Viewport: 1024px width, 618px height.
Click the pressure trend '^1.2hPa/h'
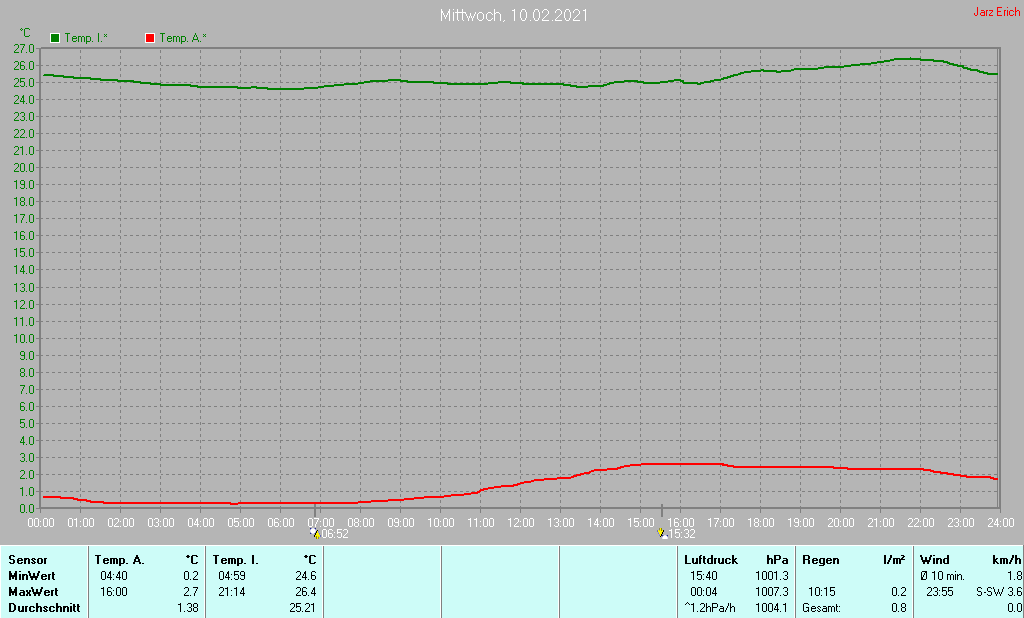(x=709, y=608)
